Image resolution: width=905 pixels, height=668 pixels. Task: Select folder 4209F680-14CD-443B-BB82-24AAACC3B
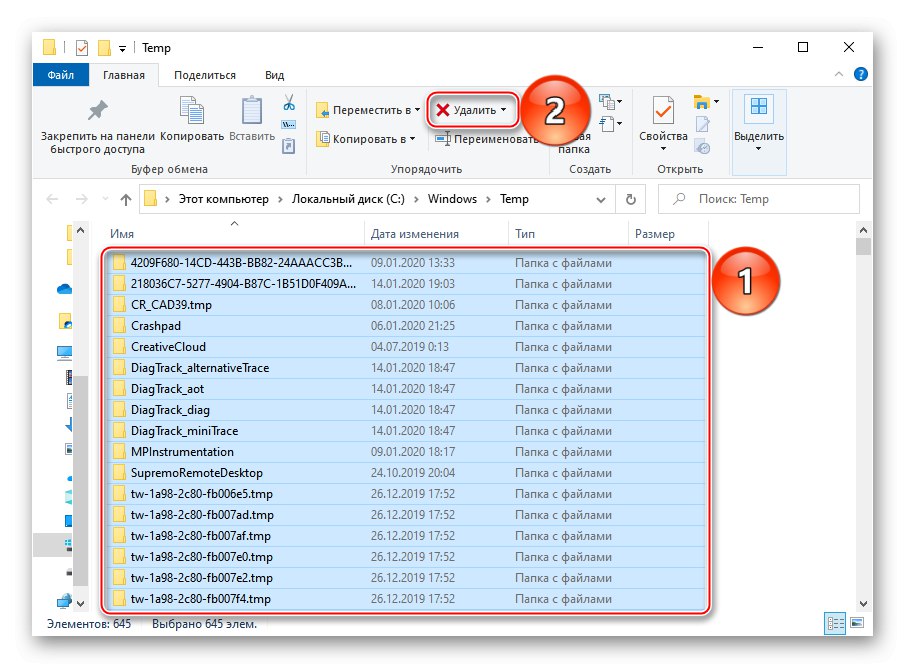click(406, 263)
